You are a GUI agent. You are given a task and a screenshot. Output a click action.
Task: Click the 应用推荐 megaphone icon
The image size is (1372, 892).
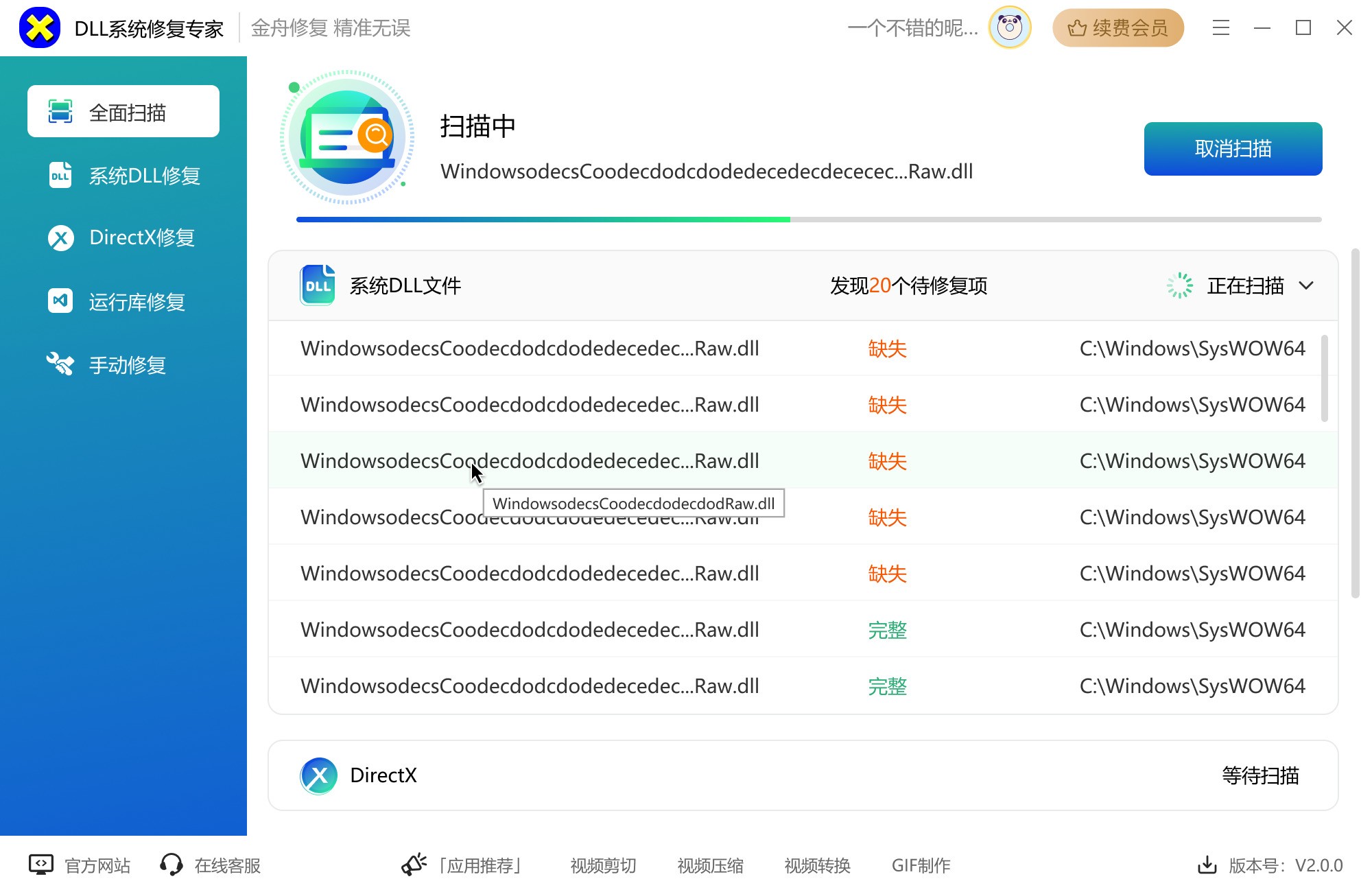[x=414, y=865]
